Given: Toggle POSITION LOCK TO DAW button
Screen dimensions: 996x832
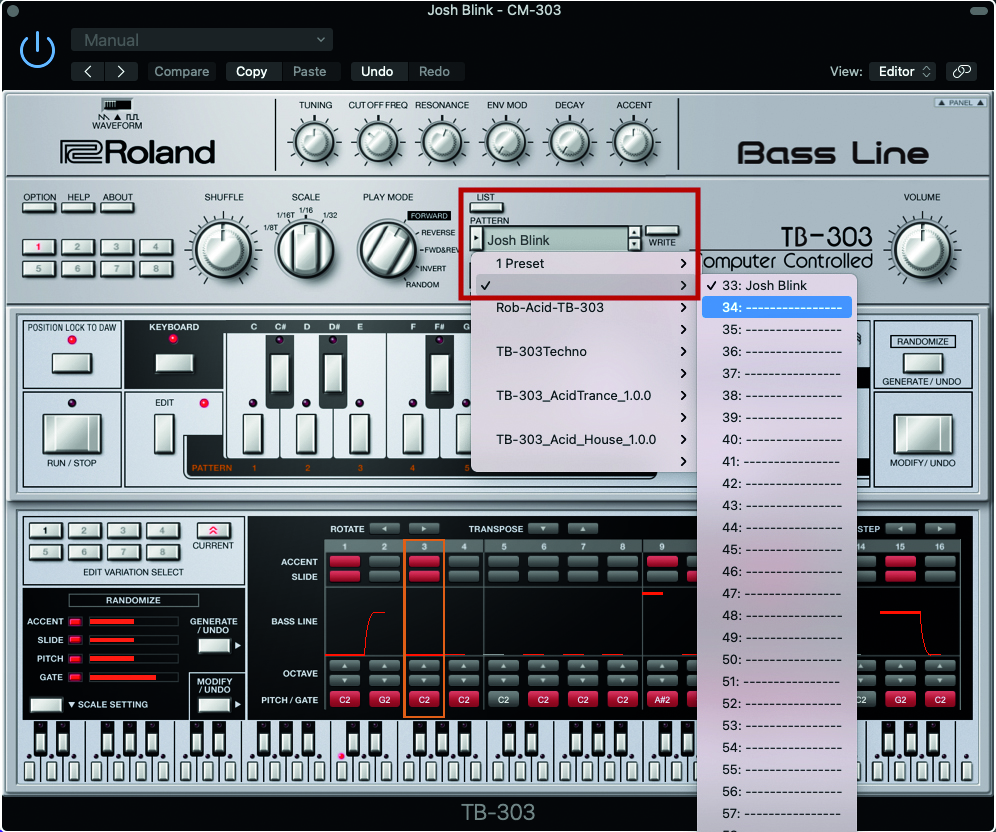Looking at the screenshot, I should click(x=72, y=363).
